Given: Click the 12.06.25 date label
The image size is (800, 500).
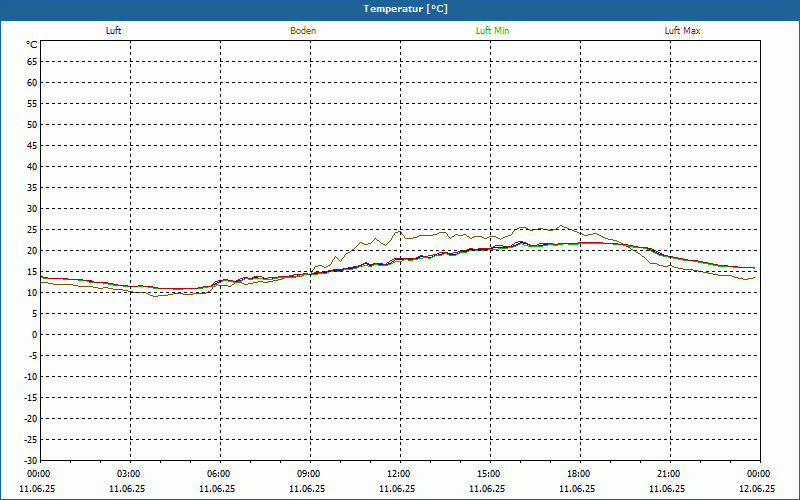Looking at the screenshot, I should click(757, 489).
